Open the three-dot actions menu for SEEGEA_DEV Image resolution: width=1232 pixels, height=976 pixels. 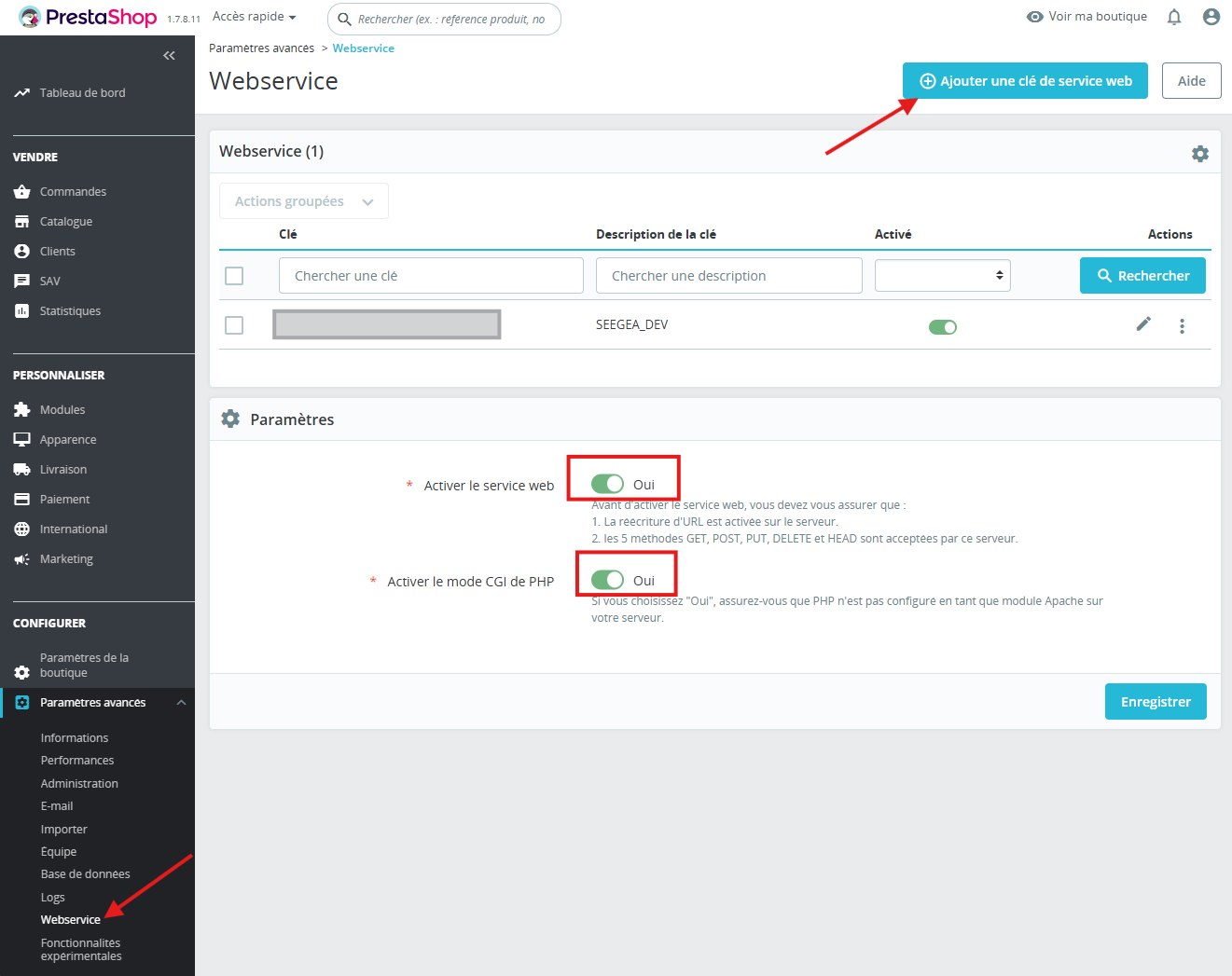coord(1182,325)
